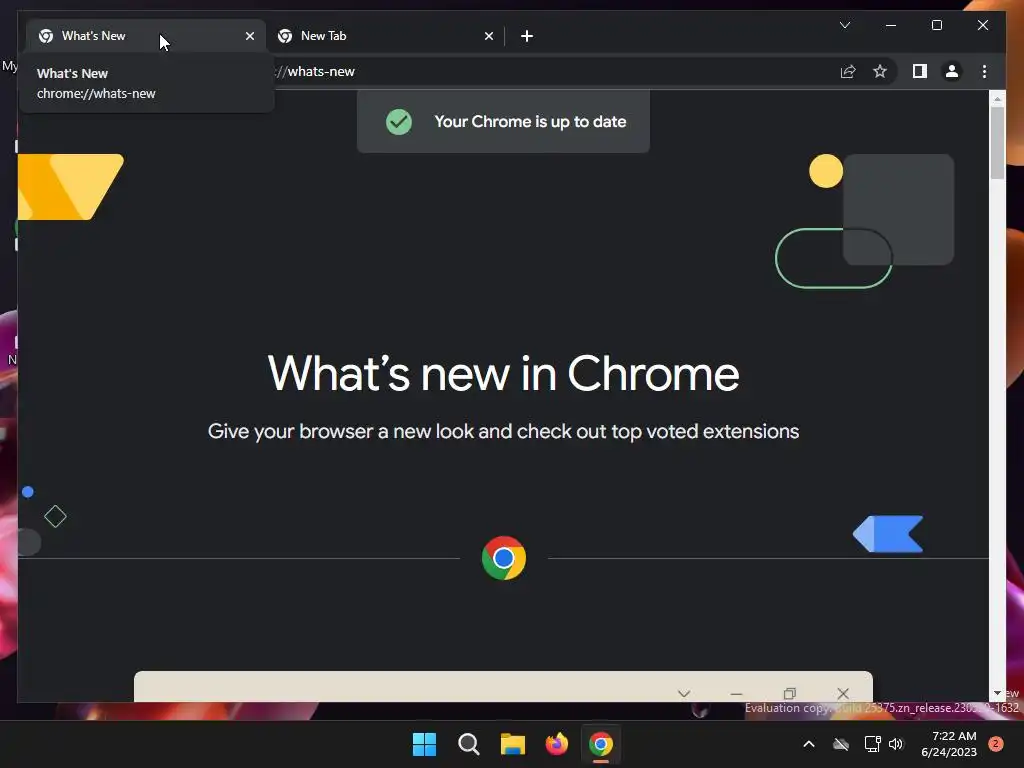Switch to the New Tab tab
The height and width of the screenshot is (768, 1024).
coord(384,36)
